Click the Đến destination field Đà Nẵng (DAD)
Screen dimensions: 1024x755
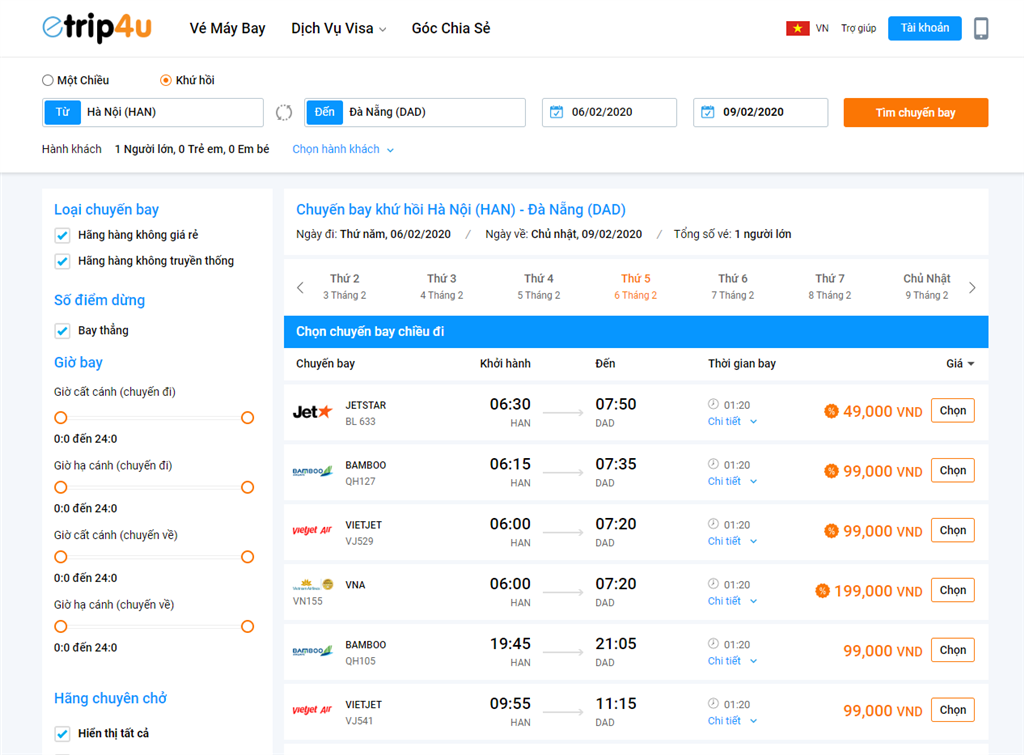[x=415, y=112]
